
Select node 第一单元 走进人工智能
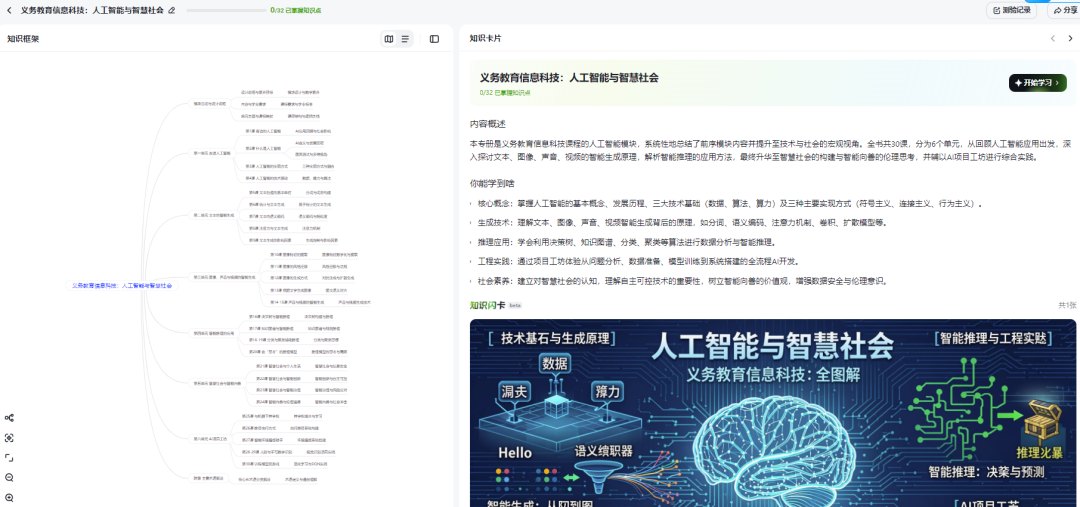pyautogui.click(x=211, y=153)
